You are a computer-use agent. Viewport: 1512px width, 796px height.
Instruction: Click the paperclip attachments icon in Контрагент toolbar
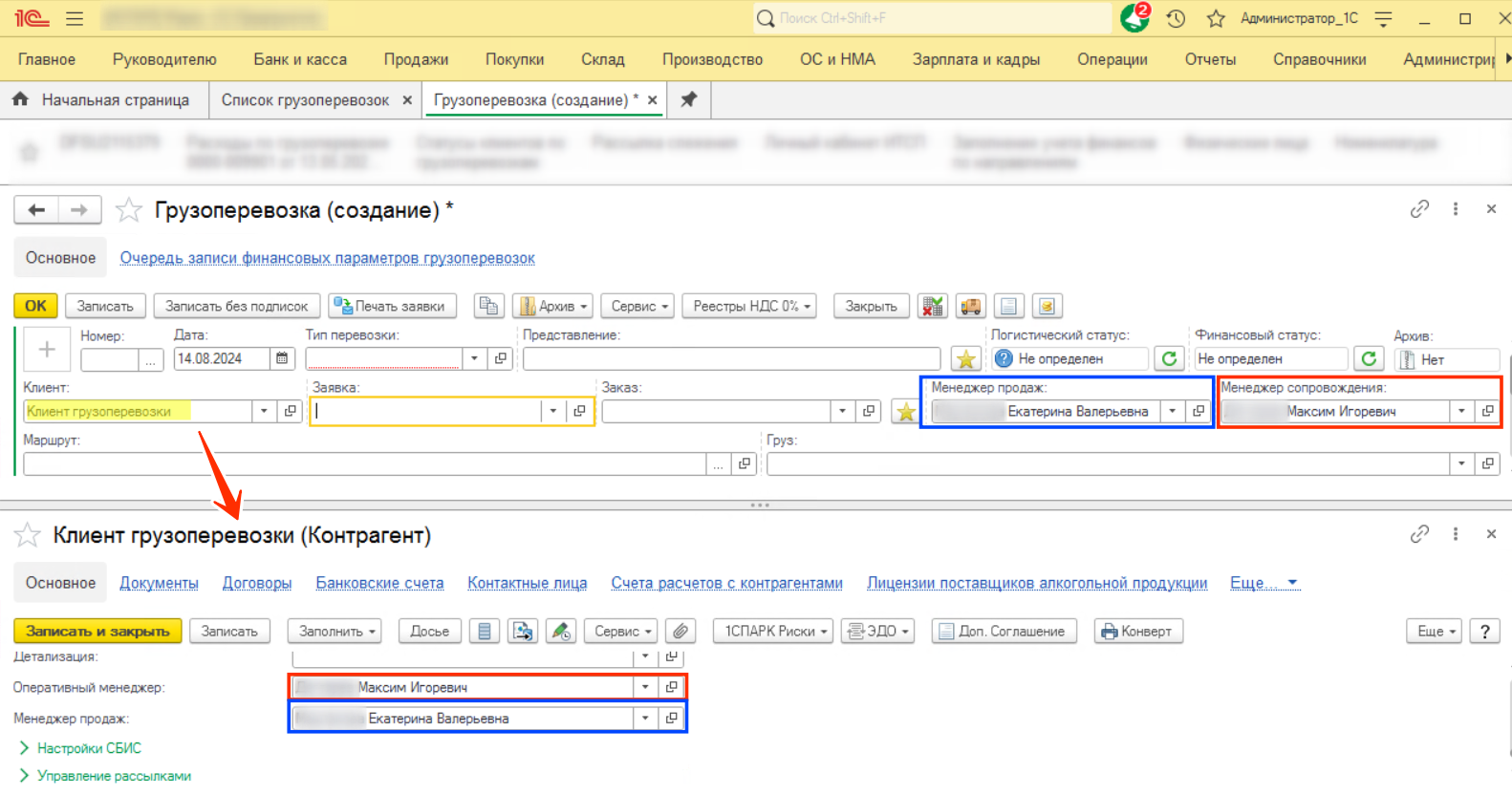tap(680, 631)
